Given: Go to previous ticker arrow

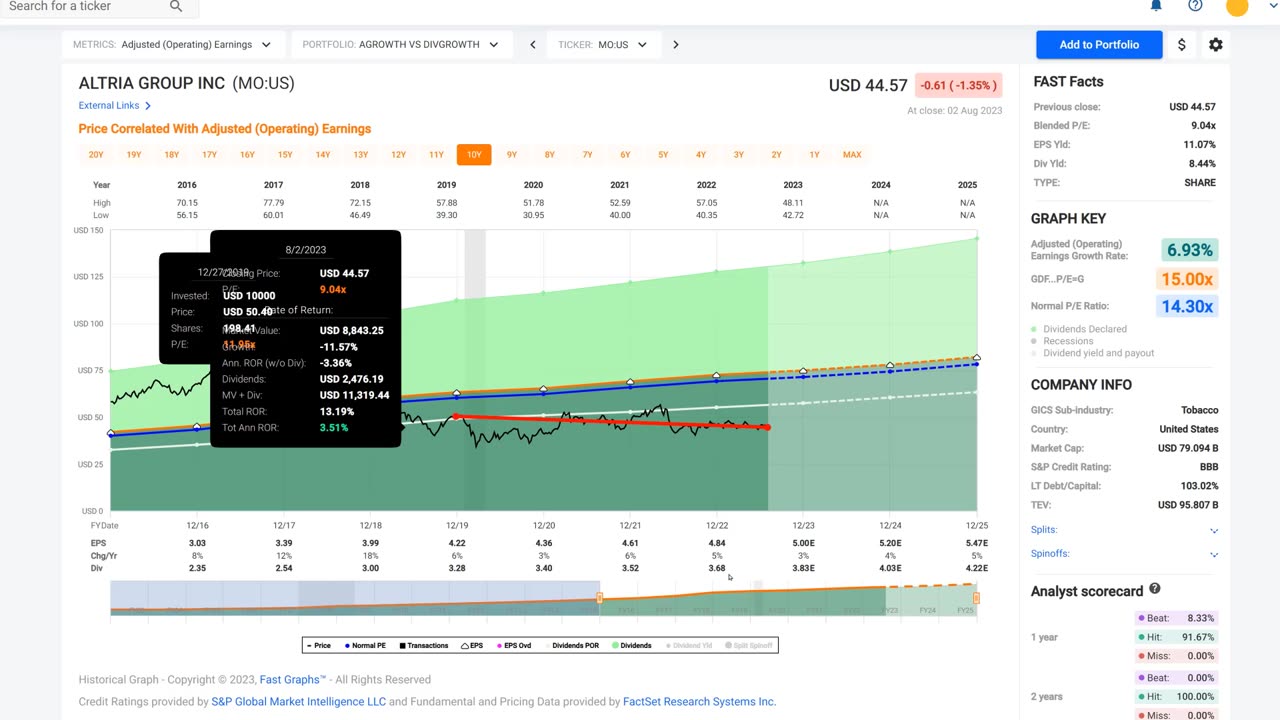Looking at the screenshot, I should pos(533,45).
